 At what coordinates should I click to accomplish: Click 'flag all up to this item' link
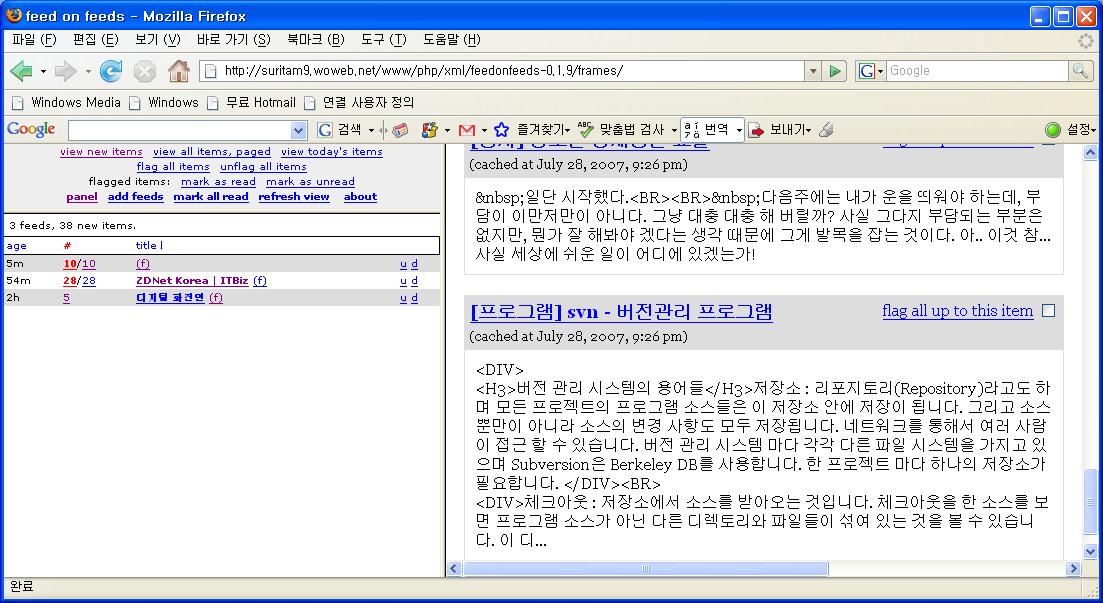tap(957, 311)
